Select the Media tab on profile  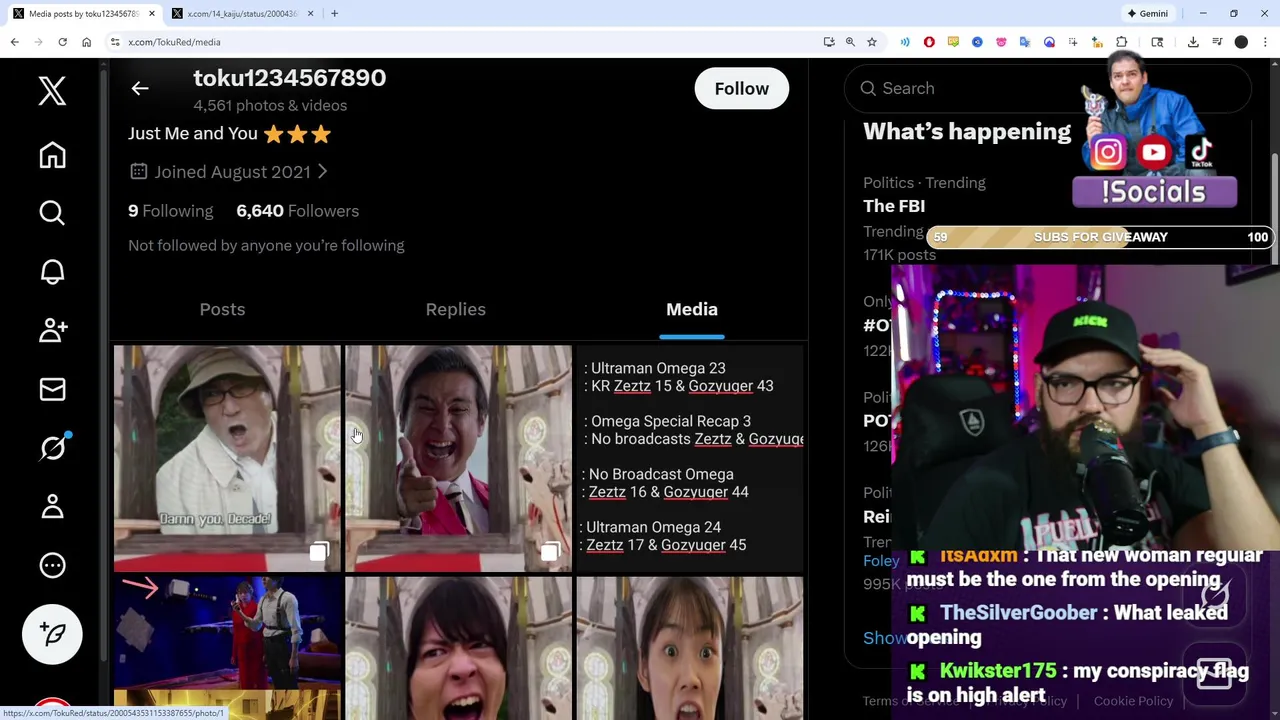(x=692, y=309)
